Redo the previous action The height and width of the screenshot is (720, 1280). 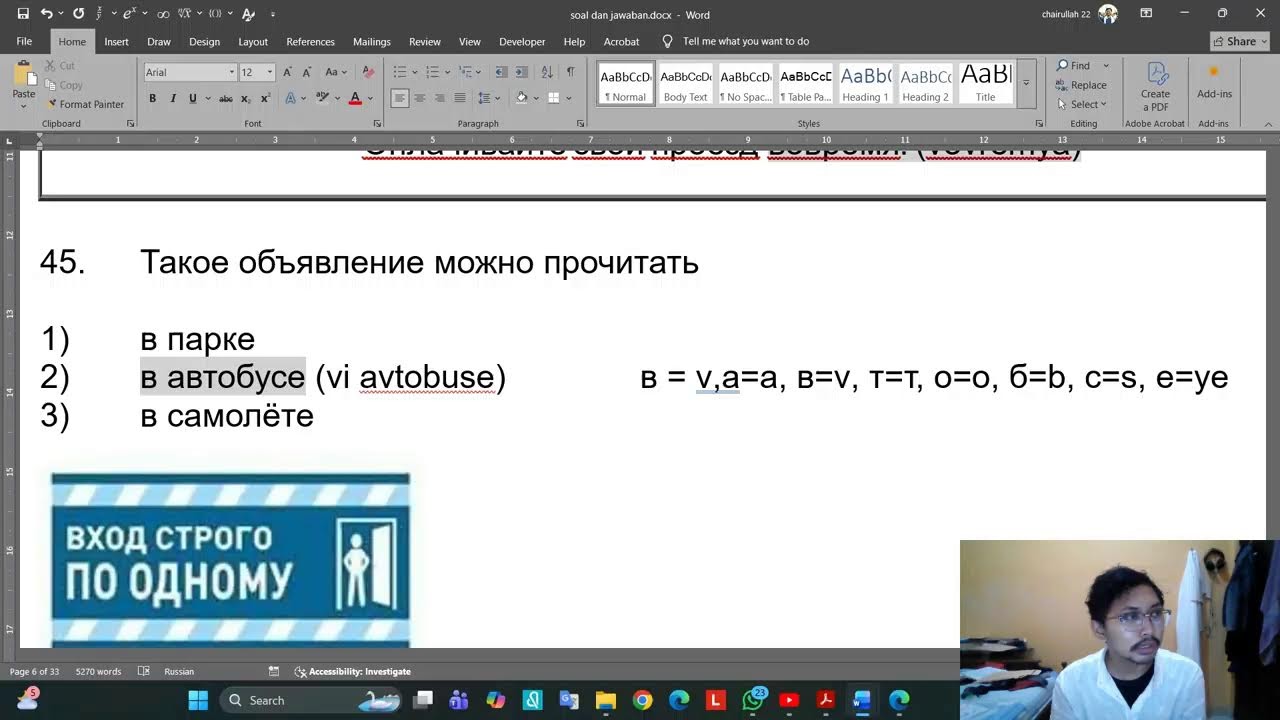coord(79,14)
